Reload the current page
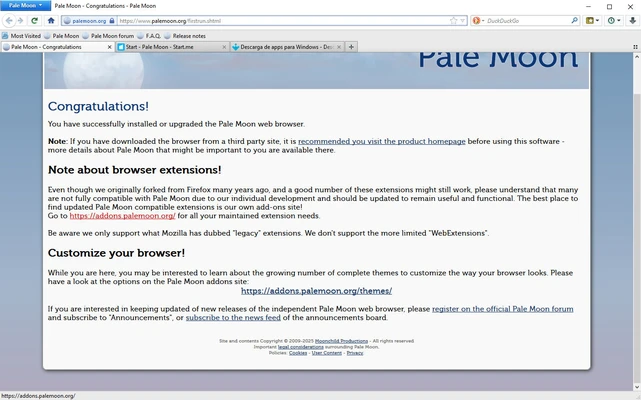 (x=35, y=20)
